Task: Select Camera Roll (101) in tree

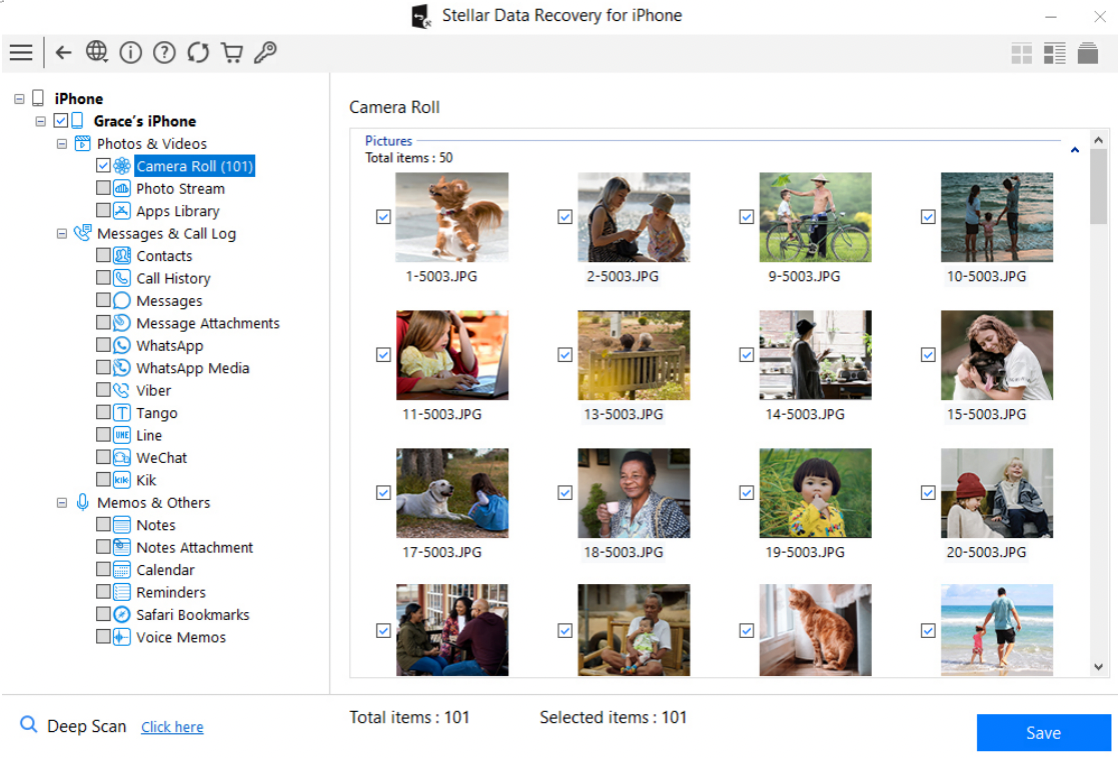Action: click(x=194, y=166)
